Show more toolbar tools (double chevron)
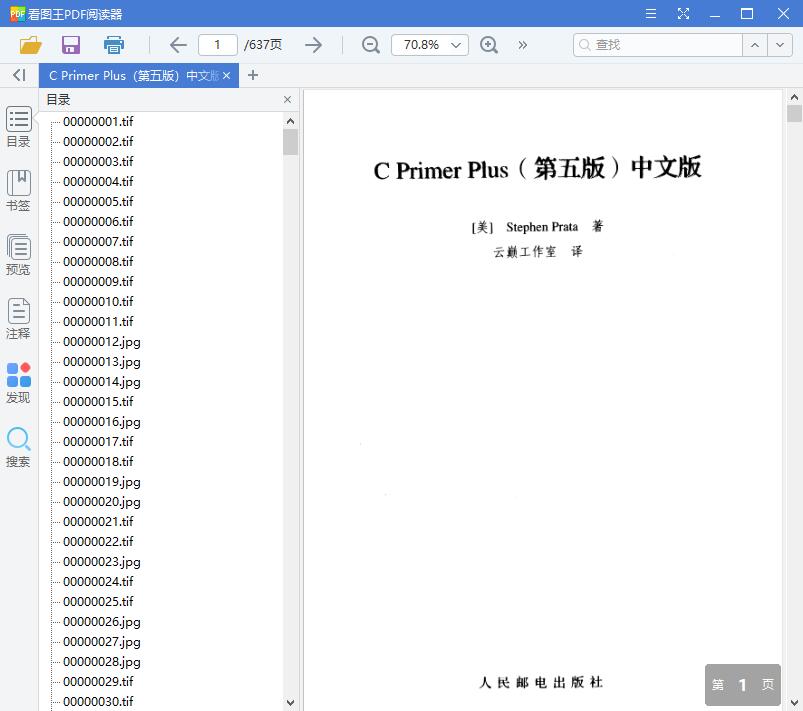The width and height of the screenshot is (803, 711). (x=522, y=45)
